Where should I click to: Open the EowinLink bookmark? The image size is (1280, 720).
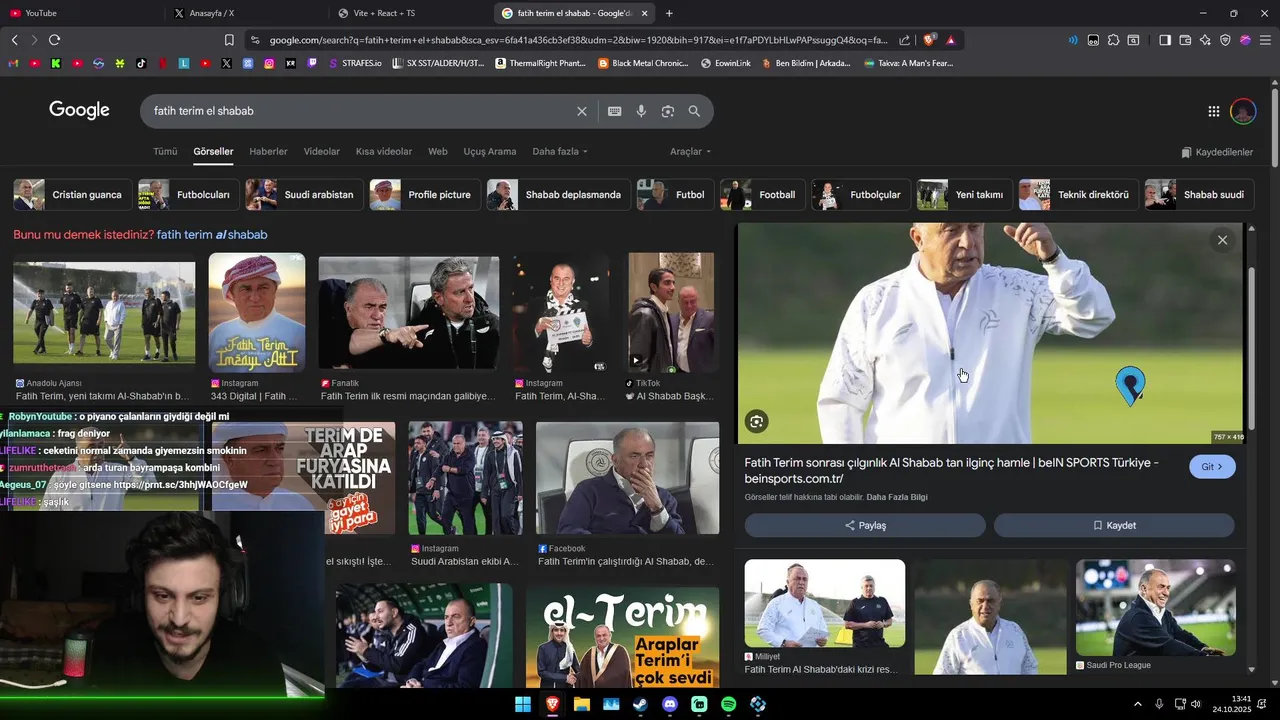click(x=725, y=63)
